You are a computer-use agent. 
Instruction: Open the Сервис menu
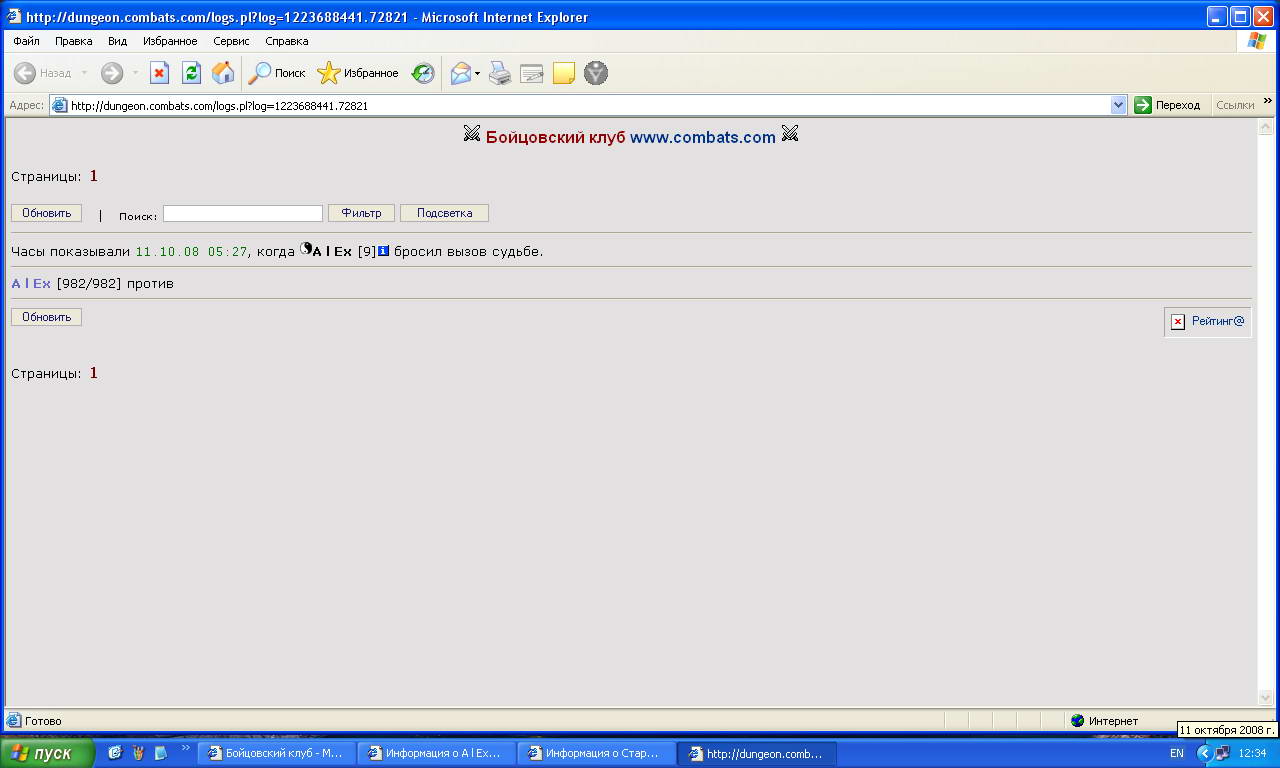[232, 41]
